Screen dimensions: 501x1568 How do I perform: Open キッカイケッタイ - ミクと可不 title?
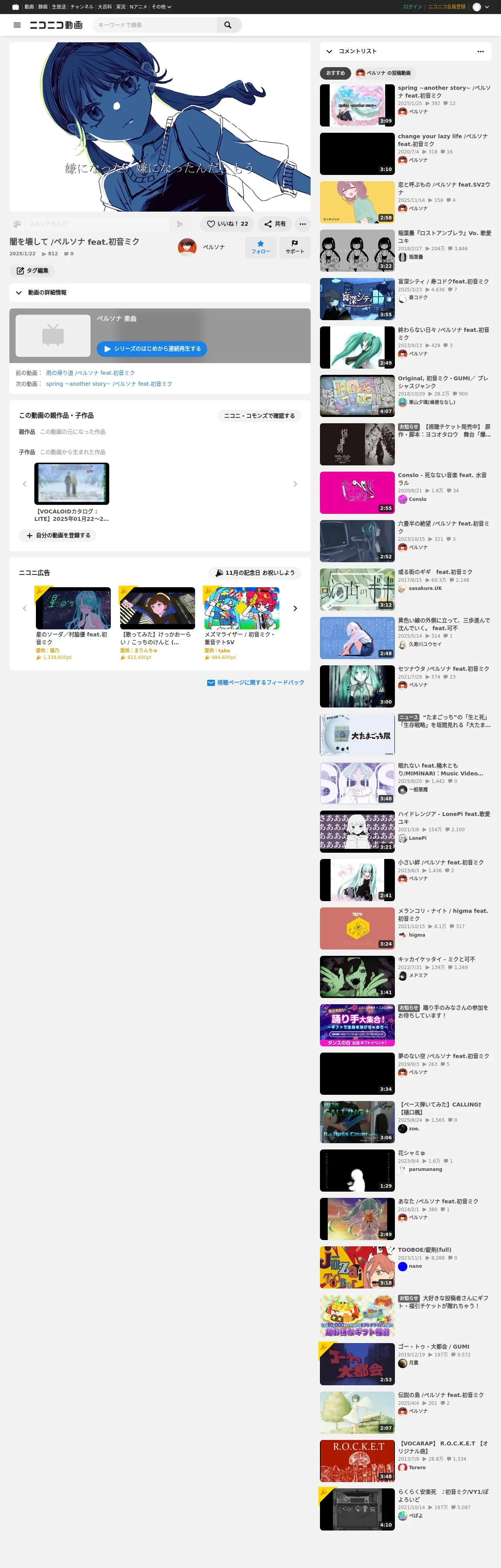coord(437,959)
